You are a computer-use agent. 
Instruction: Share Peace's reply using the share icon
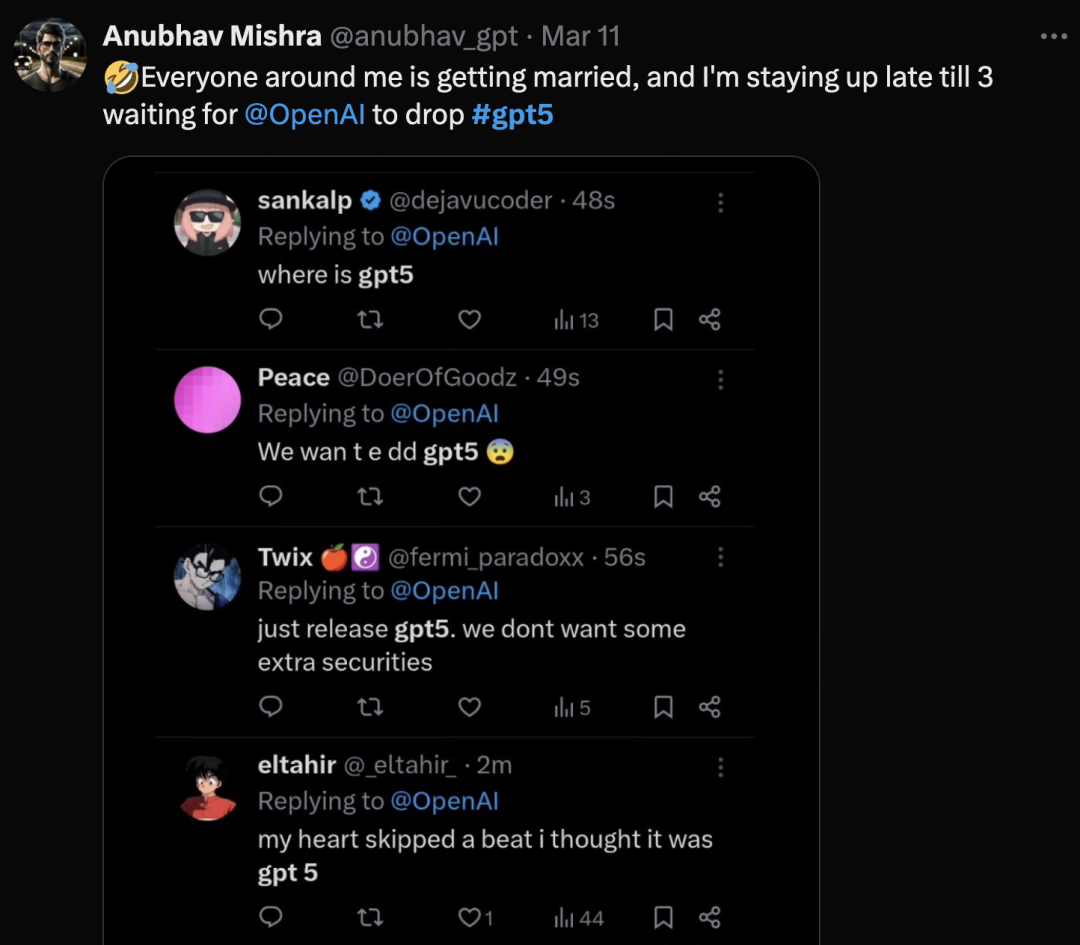coord(710,496)
